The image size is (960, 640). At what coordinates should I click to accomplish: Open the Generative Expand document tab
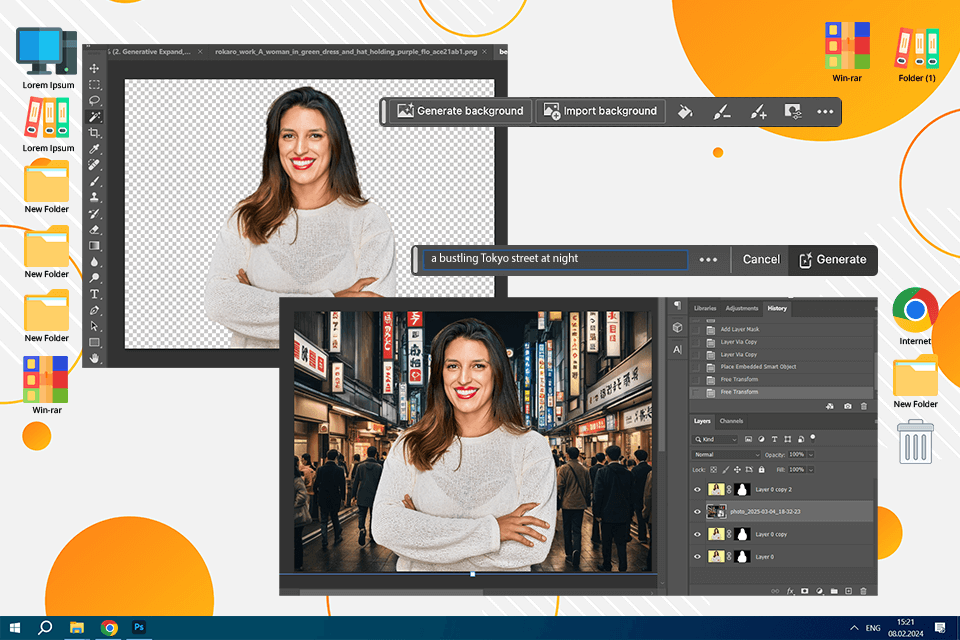coord(156,52)
